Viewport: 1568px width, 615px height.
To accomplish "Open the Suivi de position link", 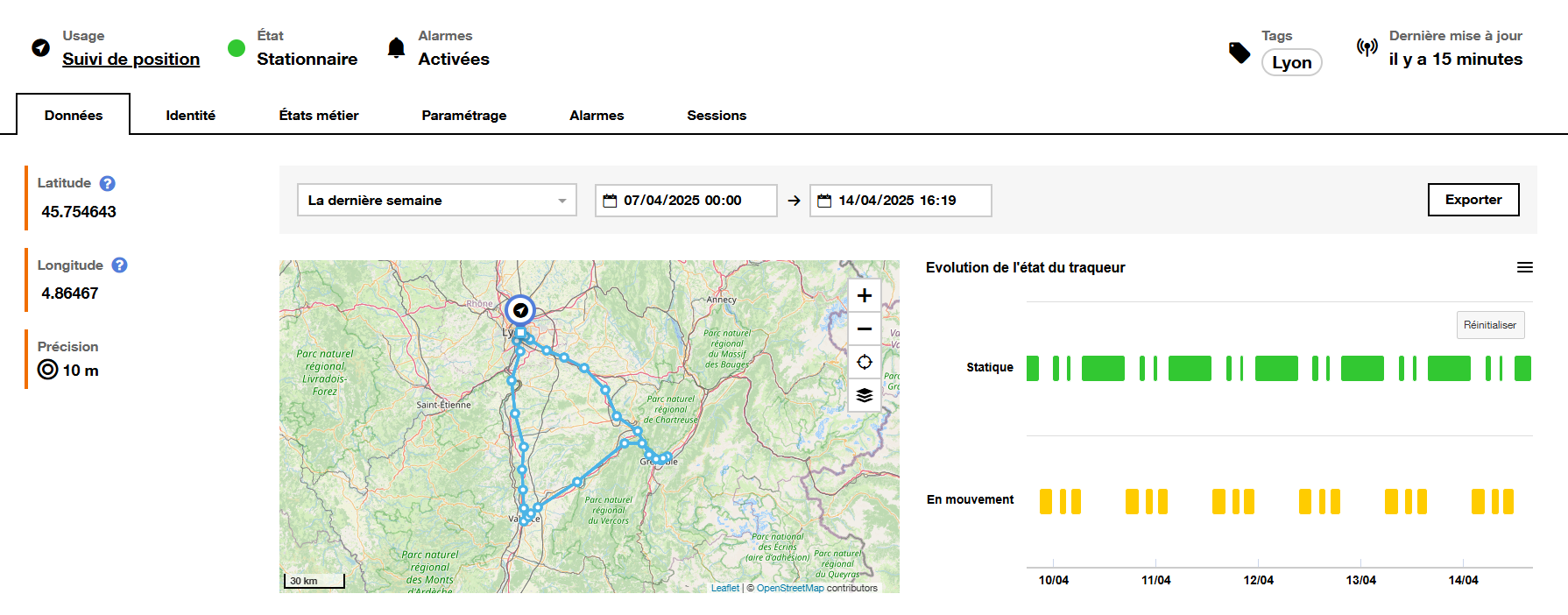I will (131, 60).
